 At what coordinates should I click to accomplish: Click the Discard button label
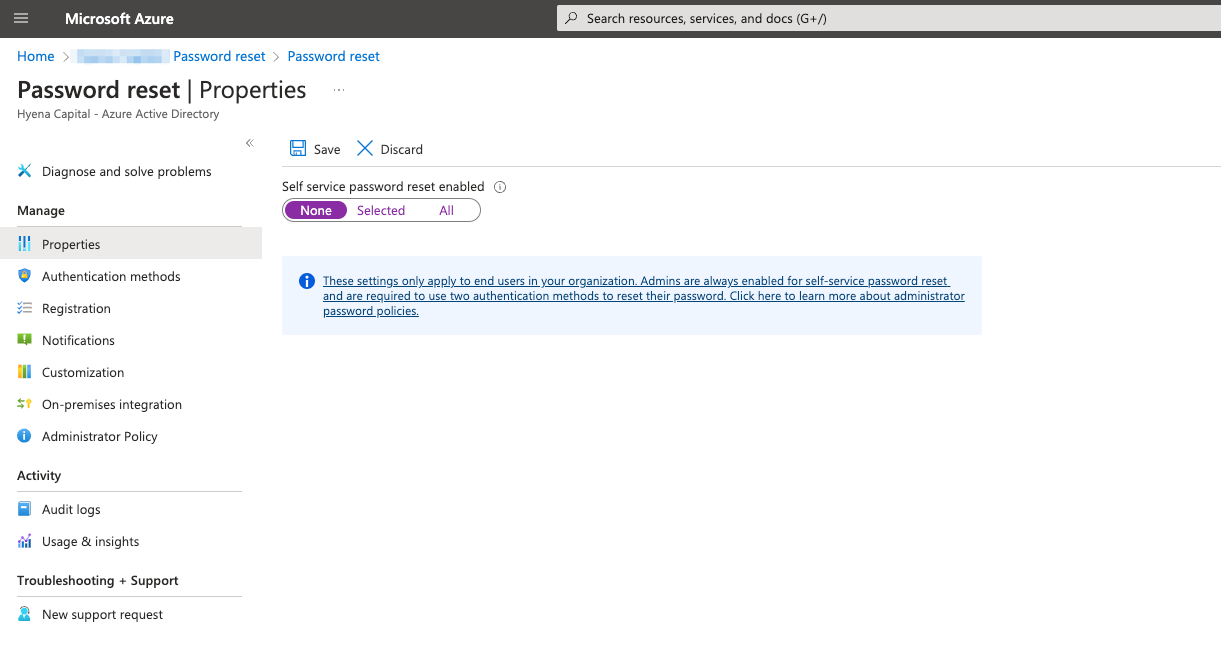click(x=402, y=149)
